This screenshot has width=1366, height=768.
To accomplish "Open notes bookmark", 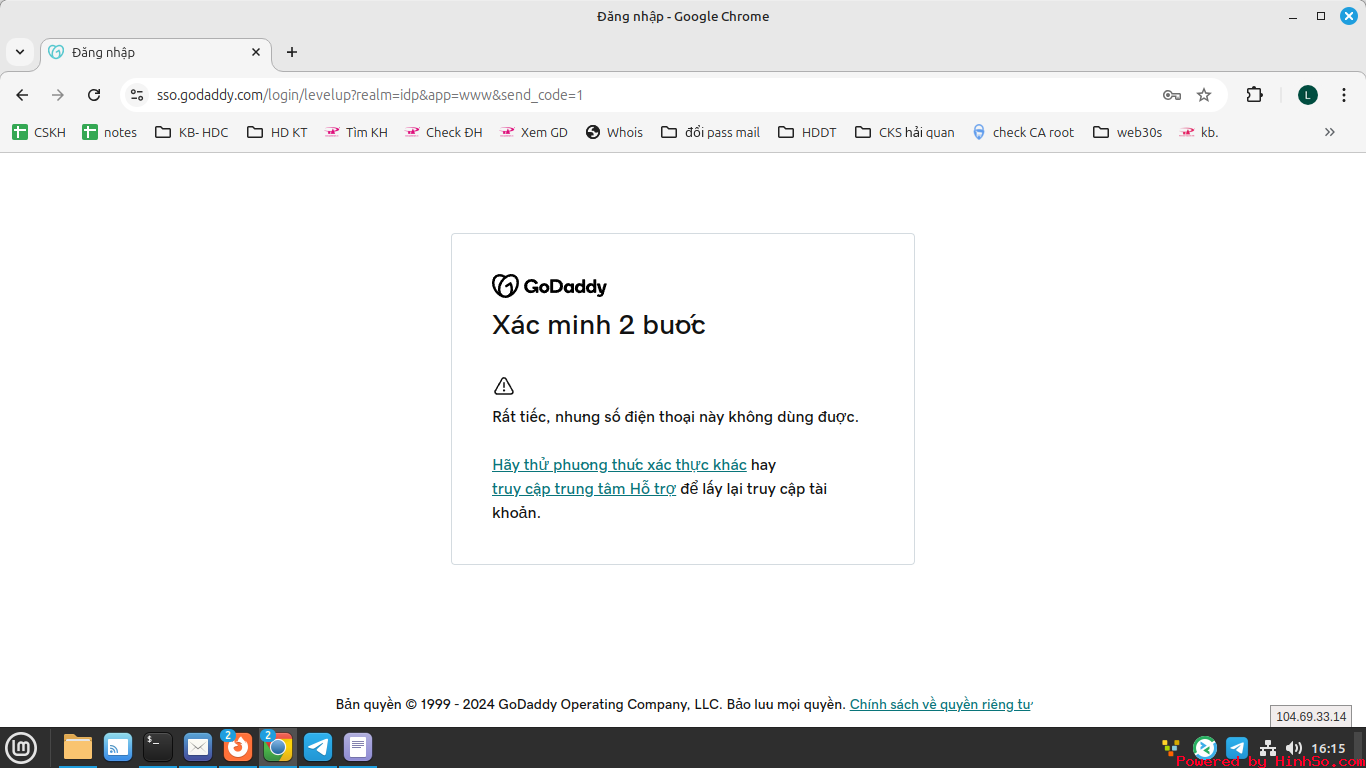I will coord(110,132).
